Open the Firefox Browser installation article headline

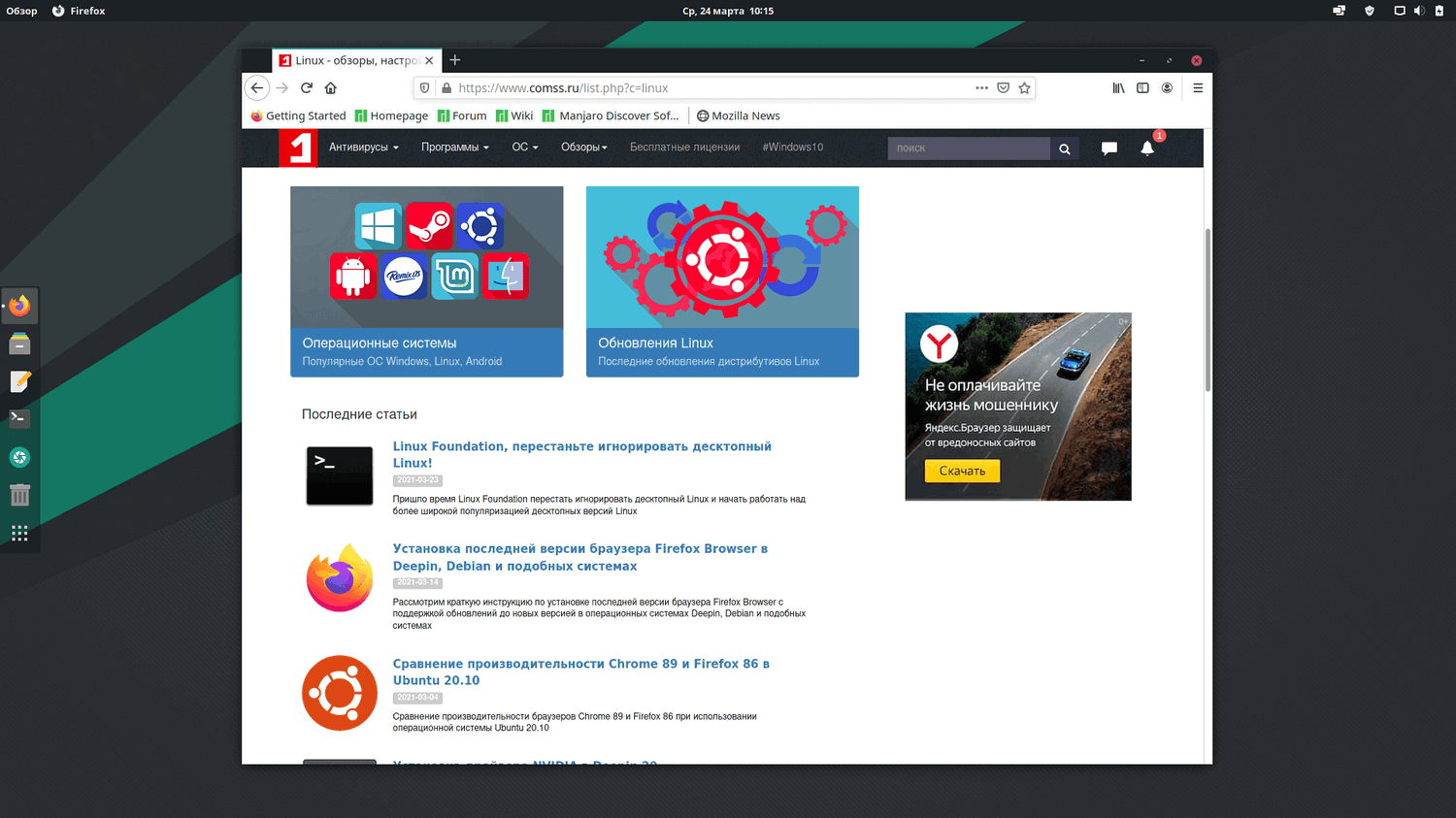580,557
